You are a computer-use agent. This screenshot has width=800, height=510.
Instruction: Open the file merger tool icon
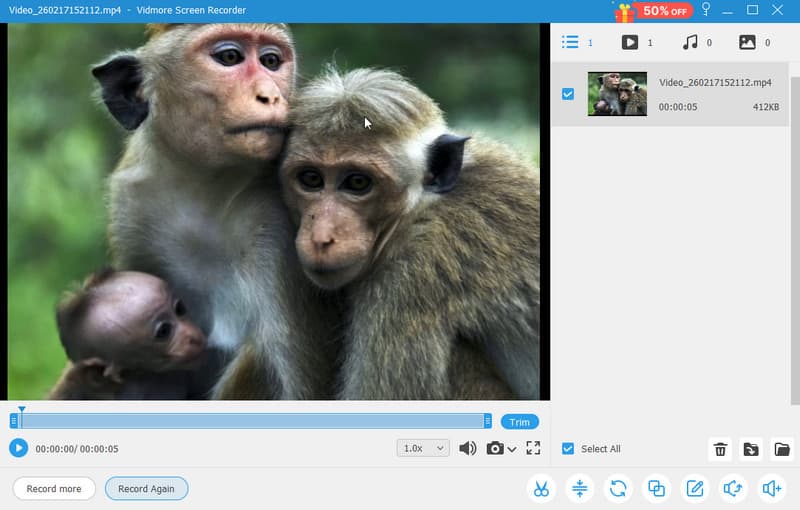click(656, 489)
